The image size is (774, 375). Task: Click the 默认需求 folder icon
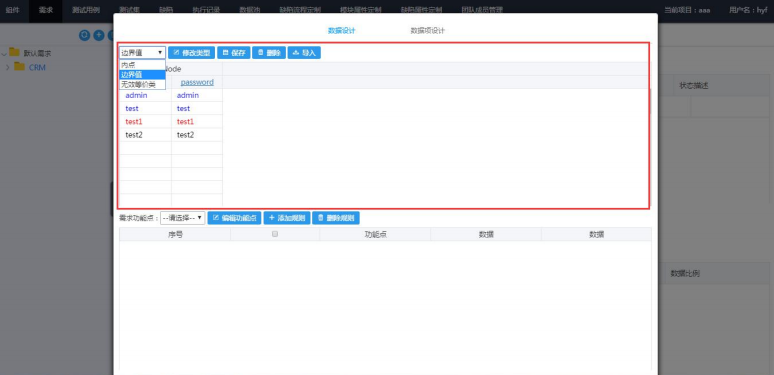(14, 52)
